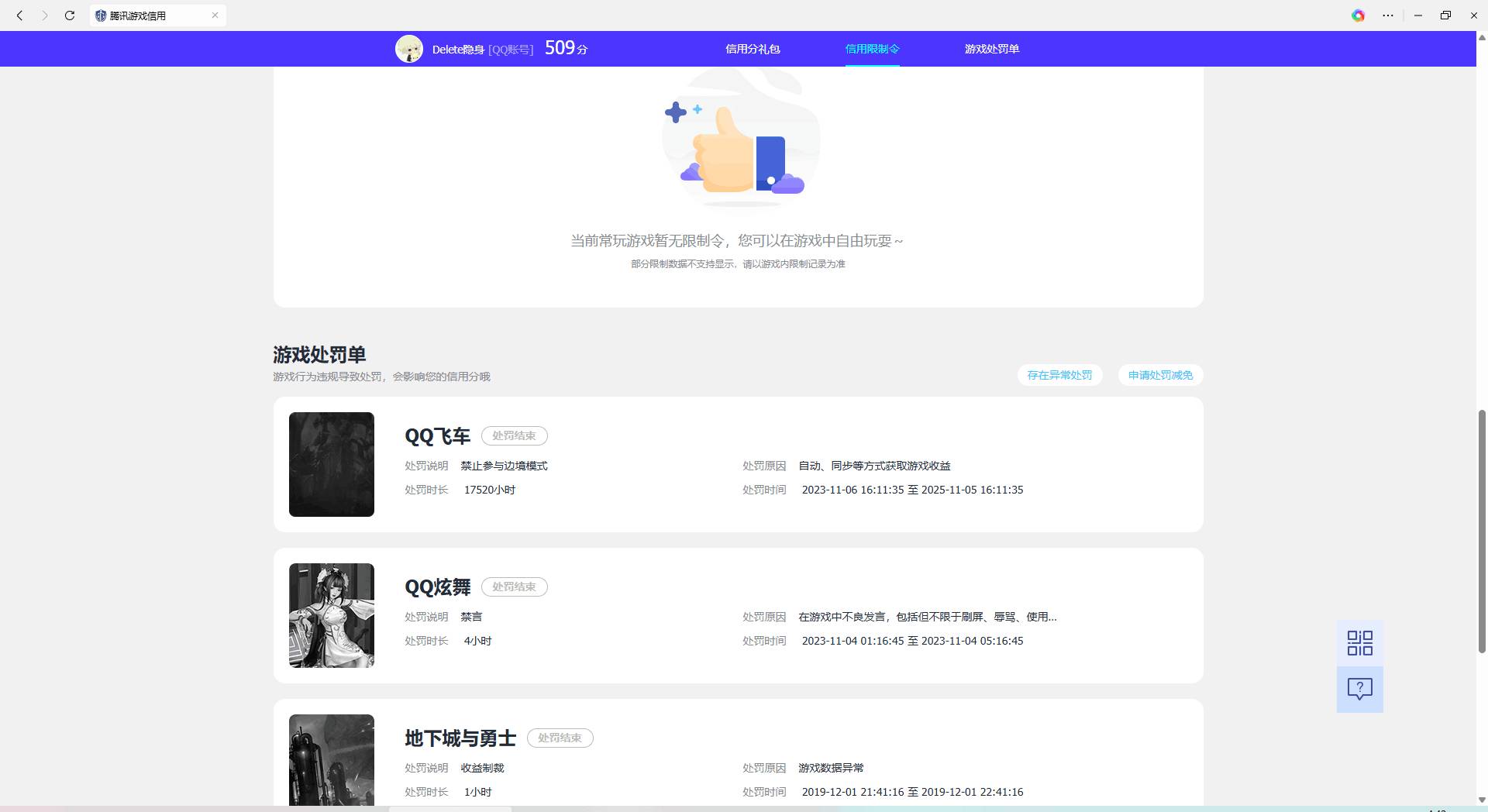
Task: Click the 申请处罚减免 button
Action: pyautogui.click(x=1160, y=375)
